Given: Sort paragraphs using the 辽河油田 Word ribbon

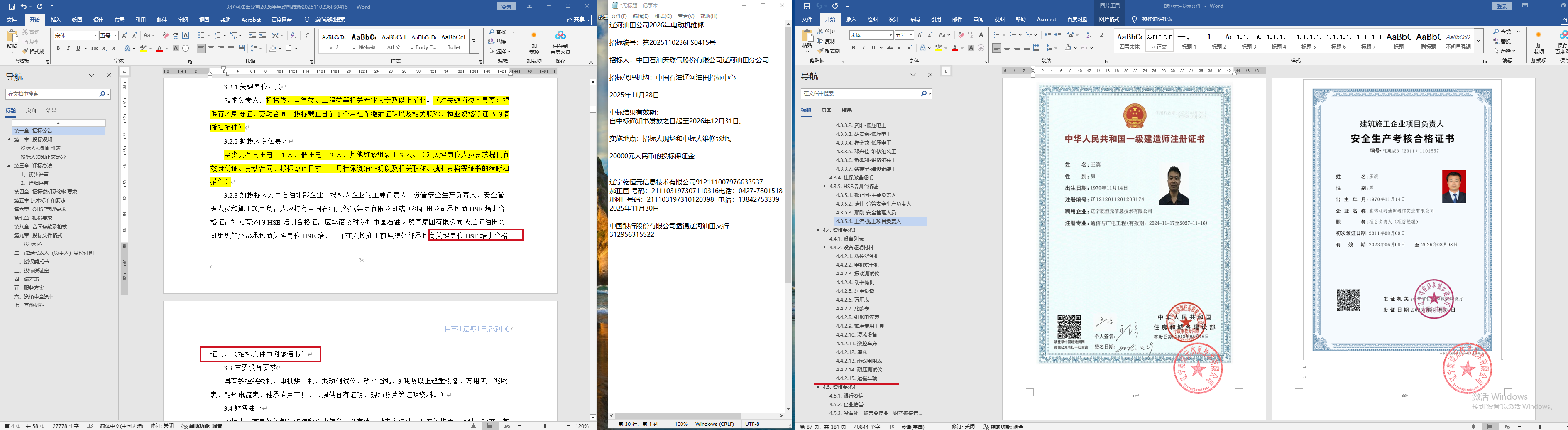Looking at the screenshot, I should (x=294, y=35).
